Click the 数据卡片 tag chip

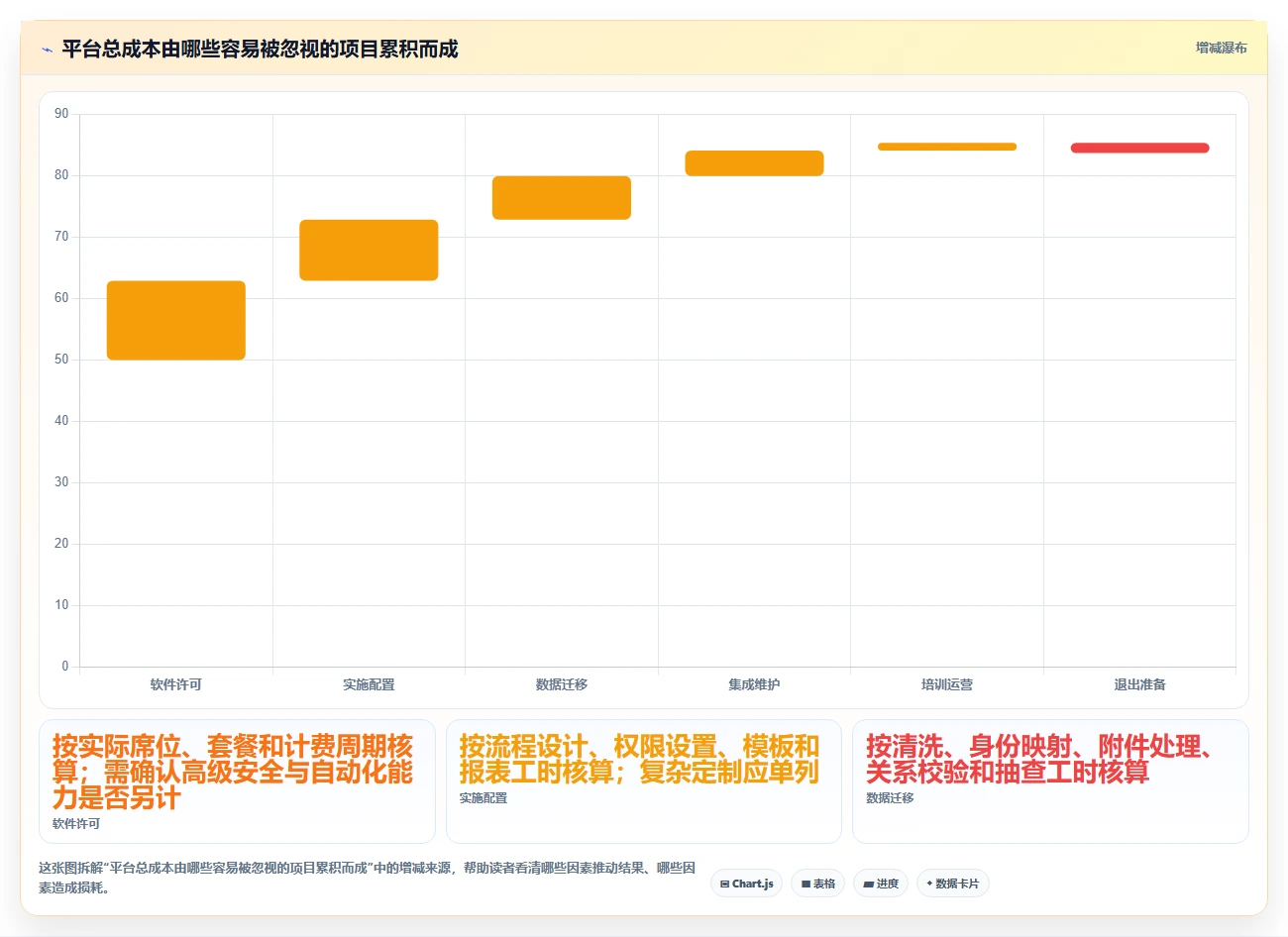point(953,884)
